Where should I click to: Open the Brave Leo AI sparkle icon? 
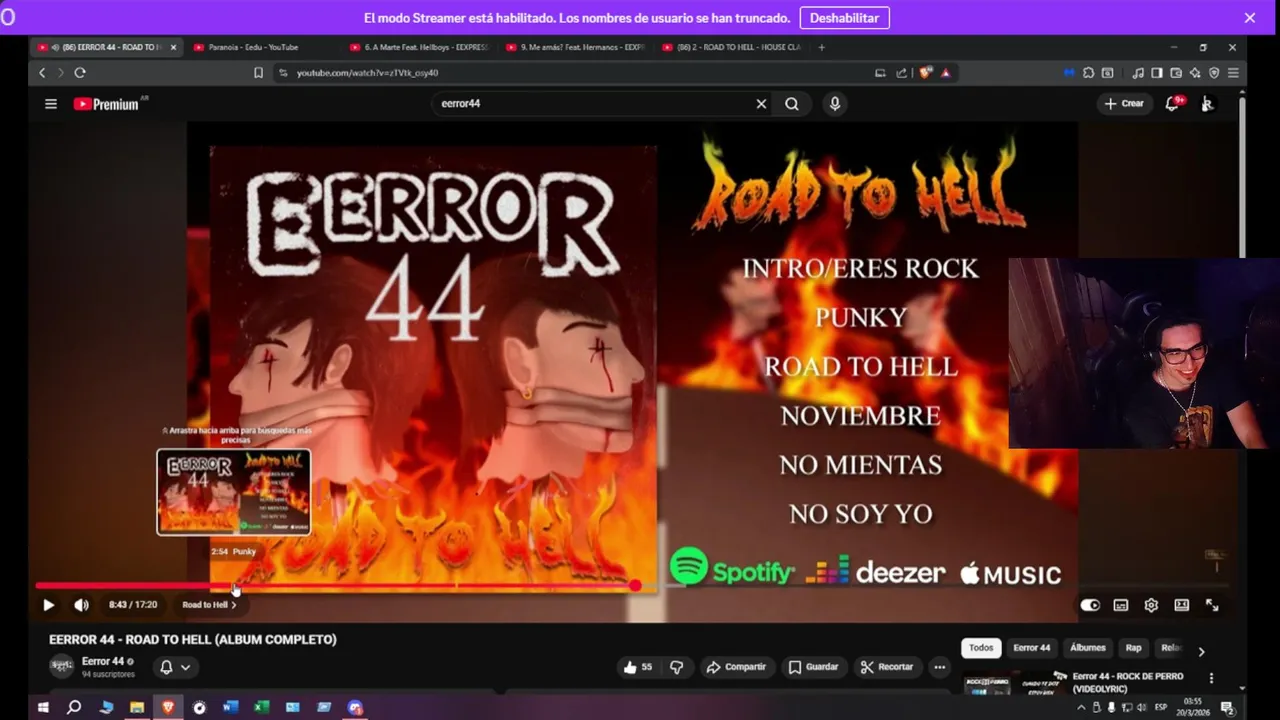(1195, 73)
